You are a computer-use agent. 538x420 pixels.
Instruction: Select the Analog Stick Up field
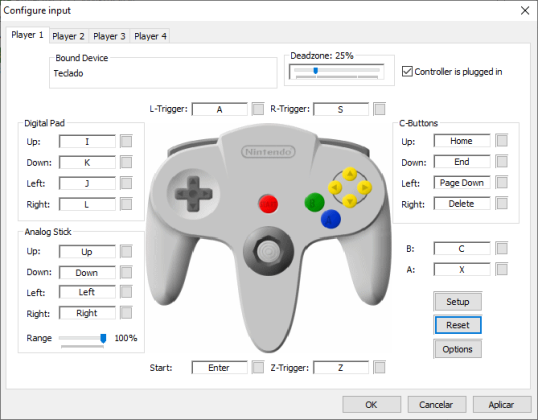[x=87, y=252]
